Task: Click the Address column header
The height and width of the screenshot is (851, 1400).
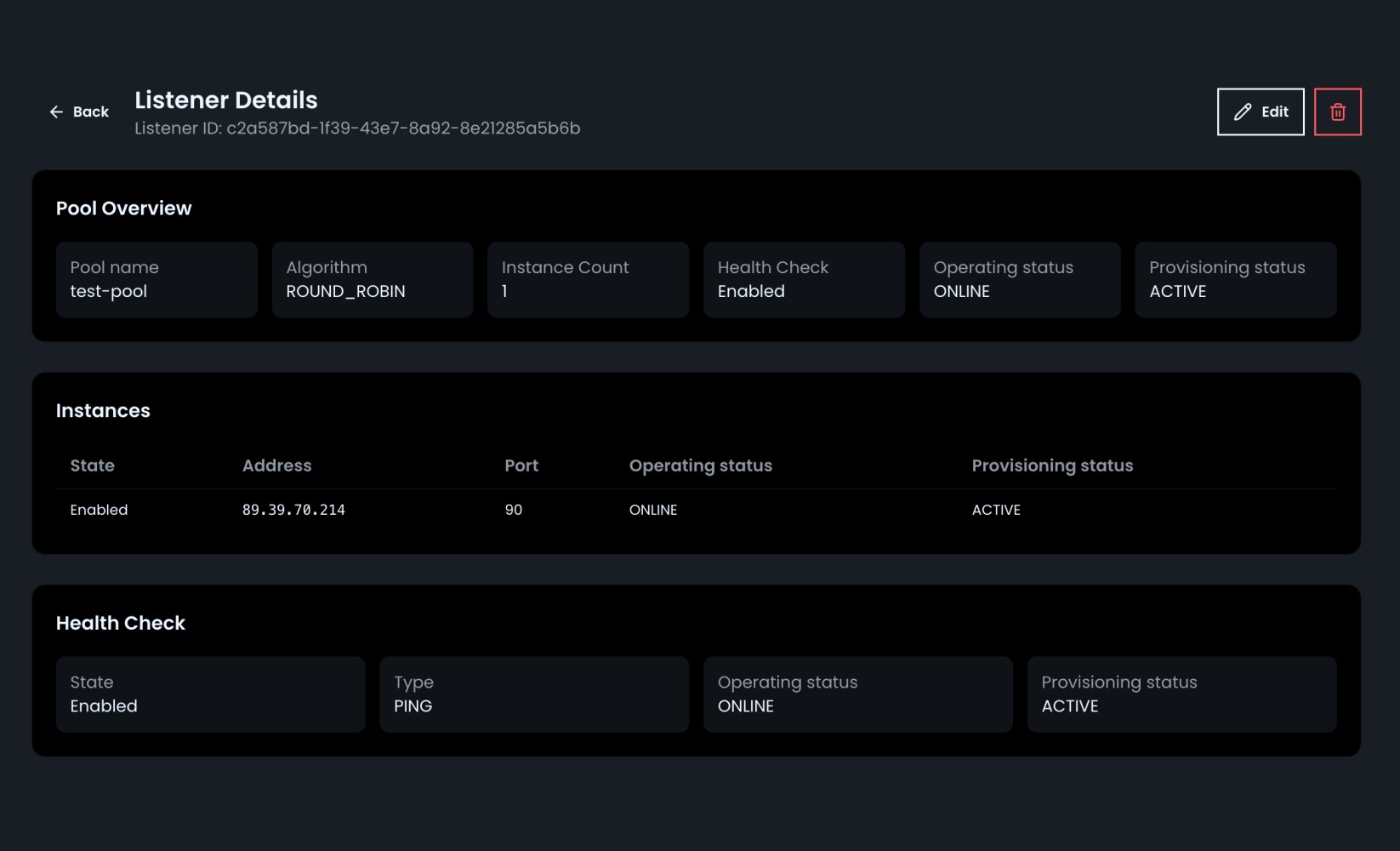Action: point(276,465)
